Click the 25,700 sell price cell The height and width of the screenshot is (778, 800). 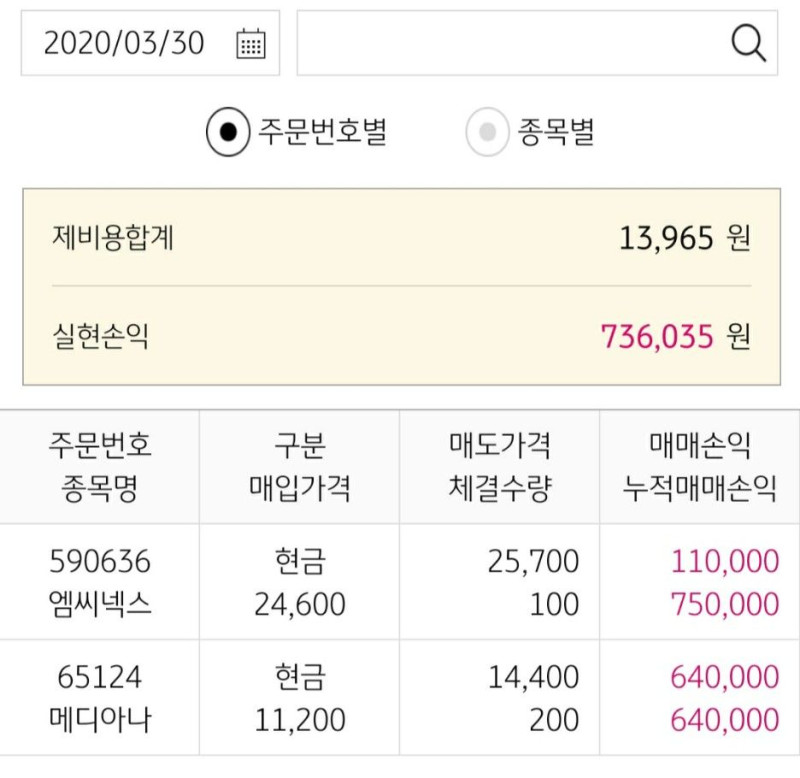533,561
